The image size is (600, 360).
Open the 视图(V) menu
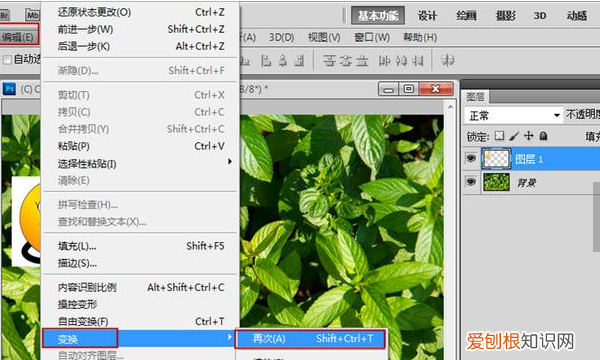pyautogui.click(x=324, y=37)
